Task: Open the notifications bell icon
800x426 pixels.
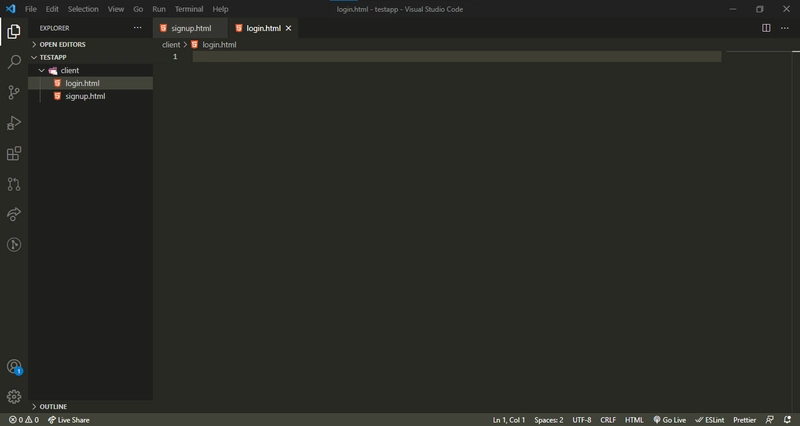Action: tap(787, 420)
